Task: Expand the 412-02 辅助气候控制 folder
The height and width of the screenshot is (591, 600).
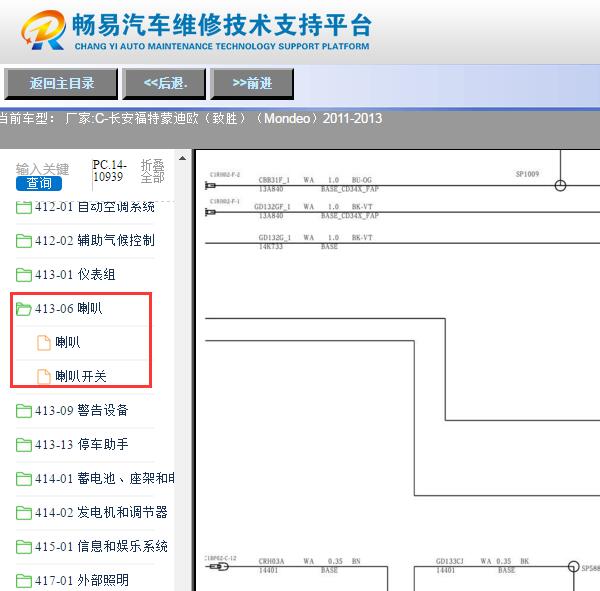Action: [x=95, y=240]
